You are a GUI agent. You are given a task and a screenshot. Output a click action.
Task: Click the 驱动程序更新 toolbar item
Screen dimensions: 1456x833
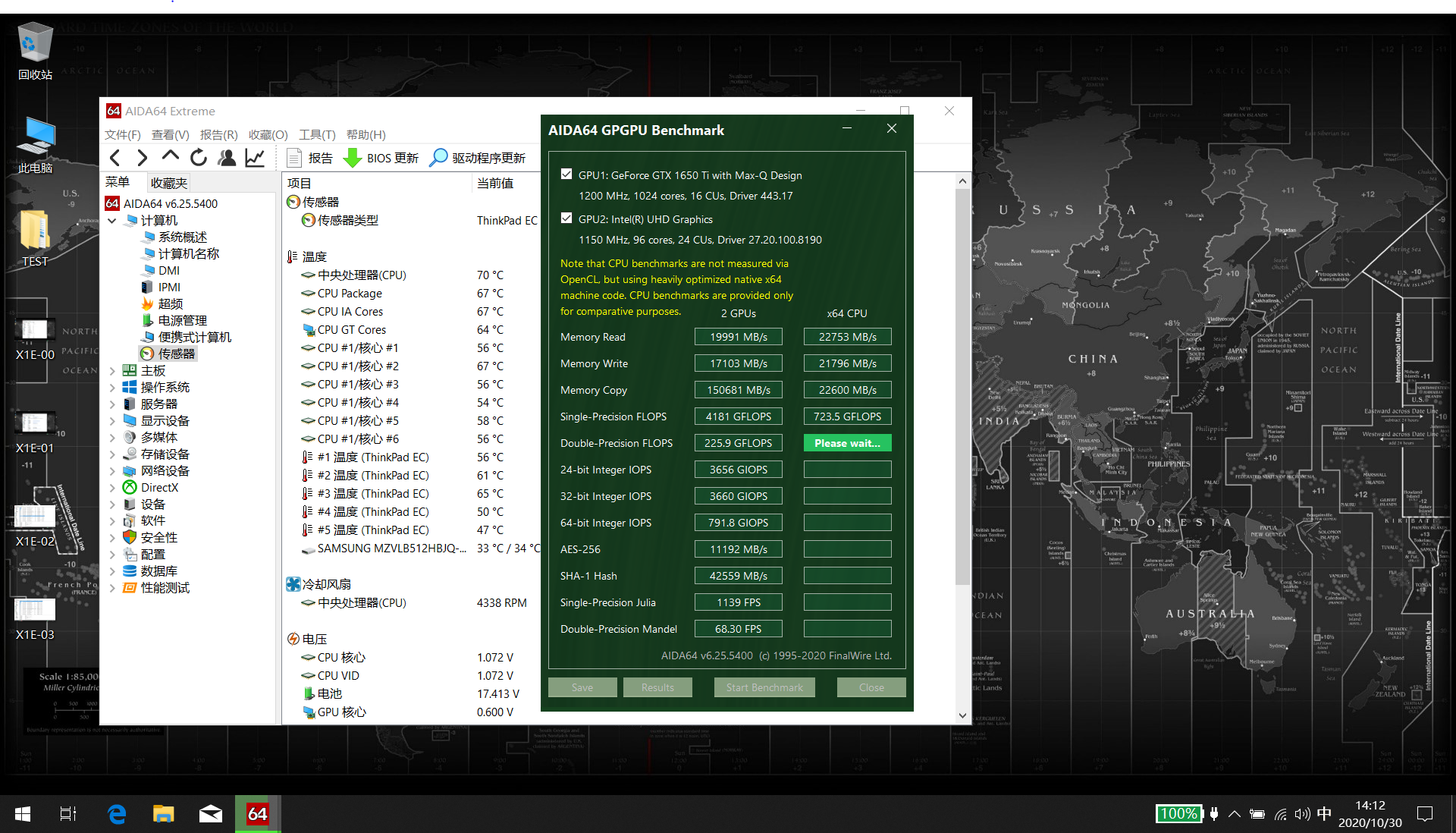[477, 158]
